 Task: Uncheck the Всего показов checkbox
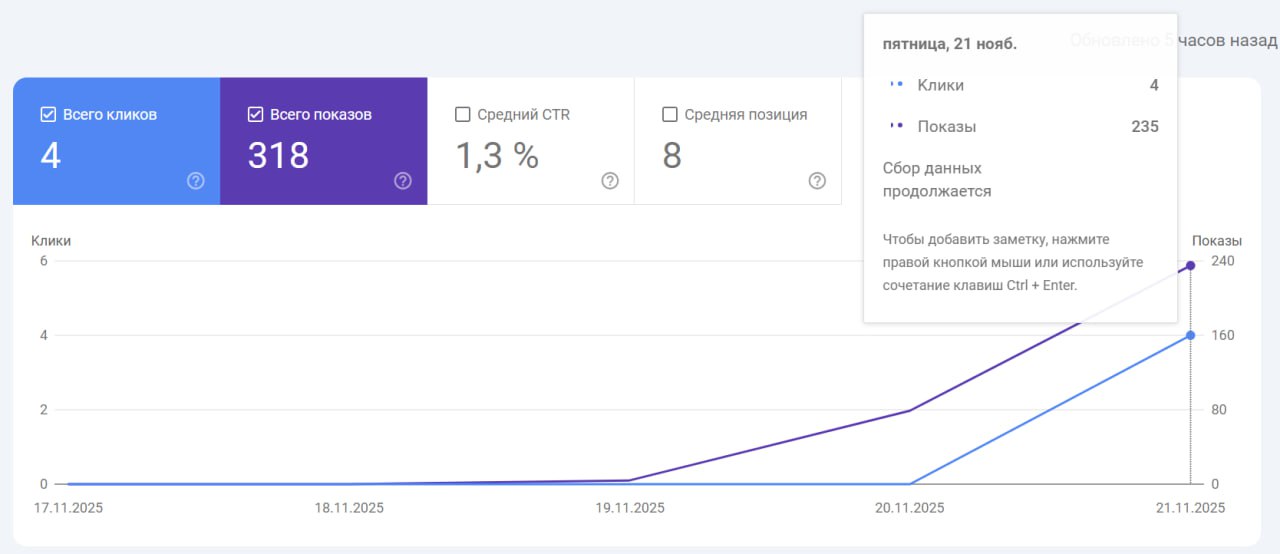pyautogui.click(x=255, y=114)
